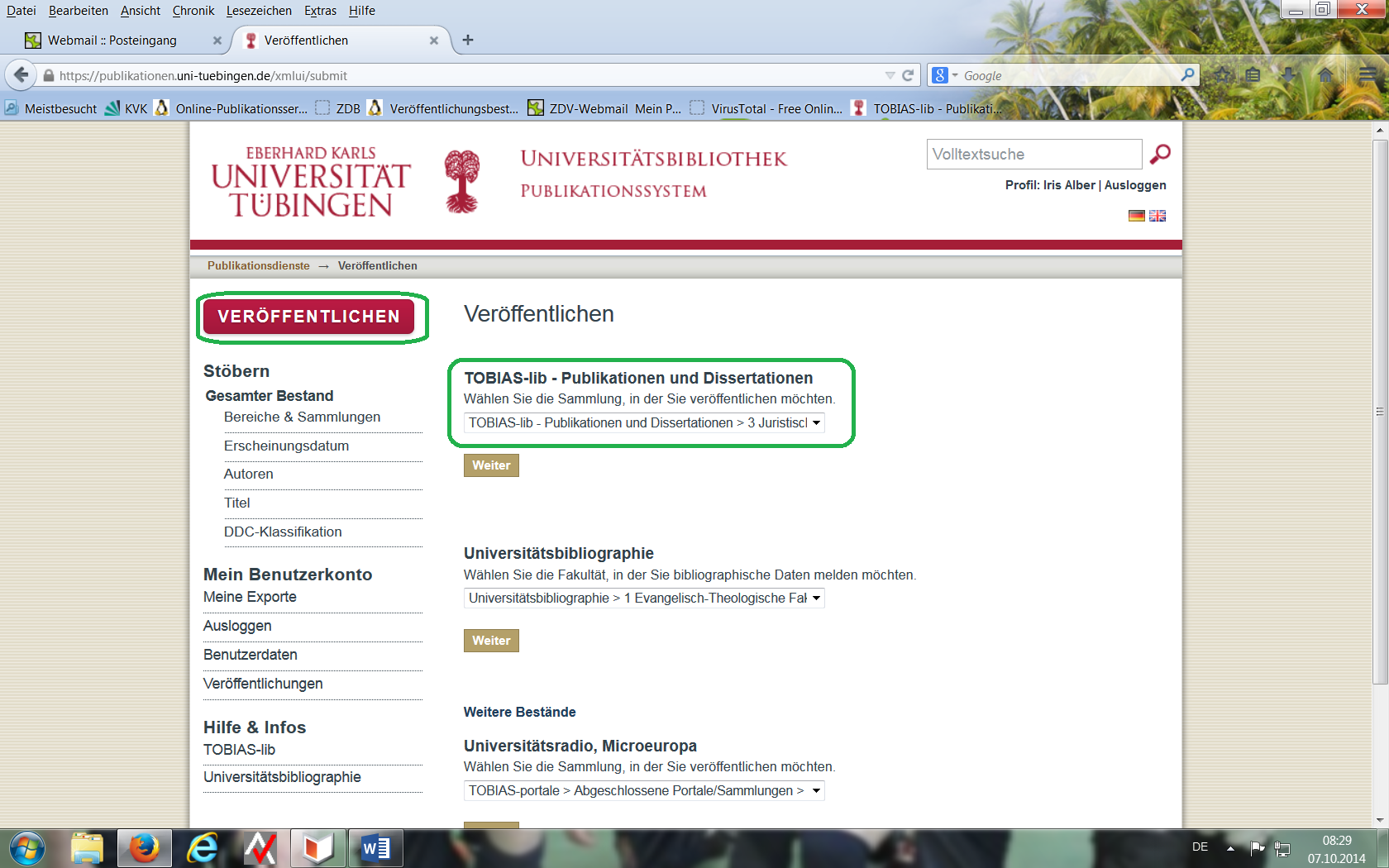Open Publikationsdienste breadcrumb link
The width and height of the screenshot is (1389, 868).
(258, 265)
